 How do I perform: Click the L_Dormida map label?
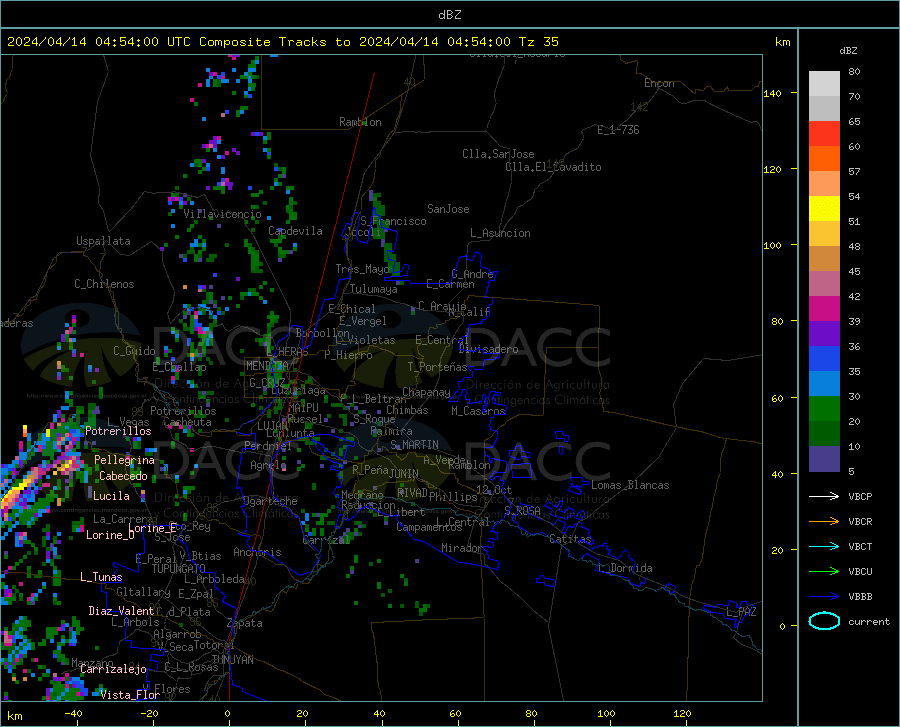tap(625, 568)
